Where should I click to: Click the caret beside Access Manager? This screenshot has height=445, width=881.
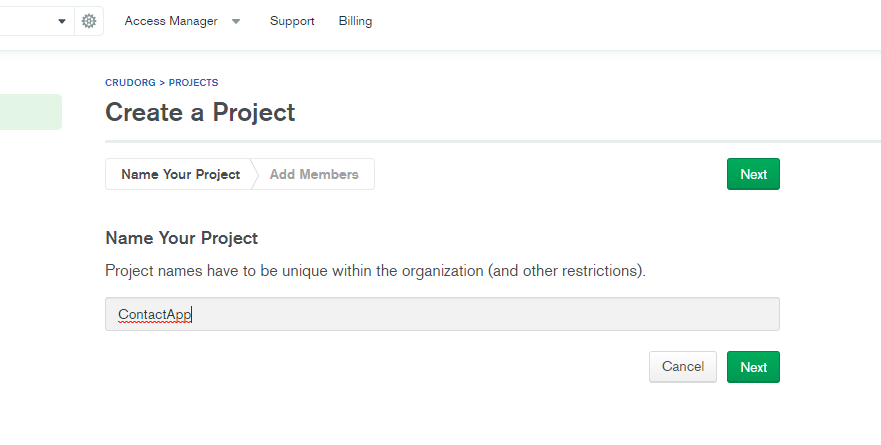coord(236,21)
